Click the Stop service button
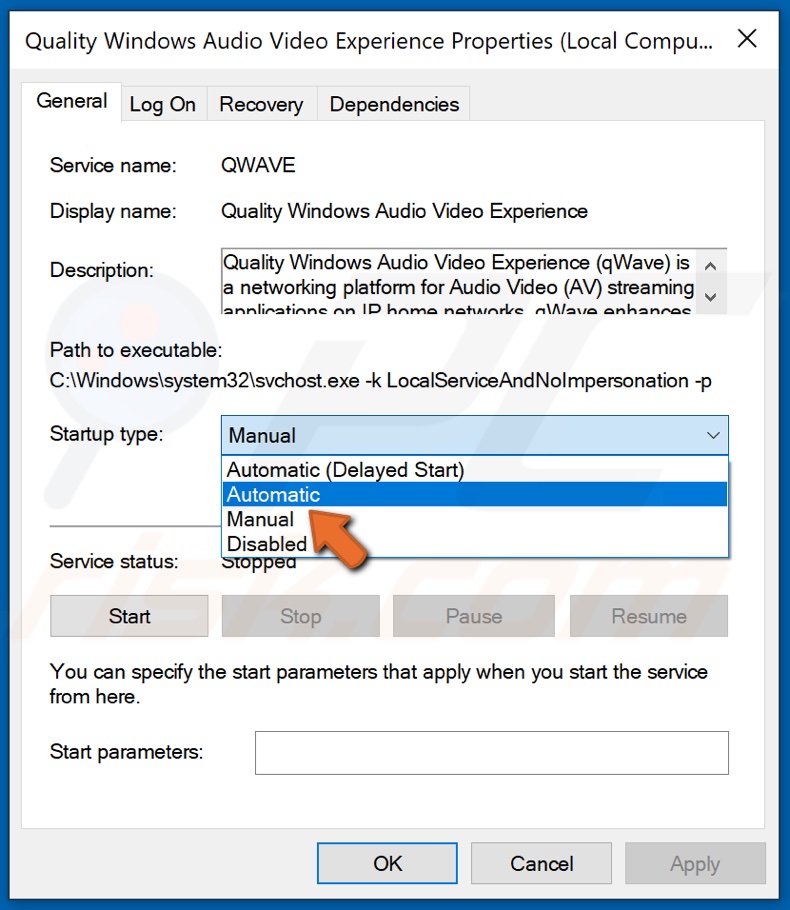Screen dimensions: 790x910 (301, 616)
